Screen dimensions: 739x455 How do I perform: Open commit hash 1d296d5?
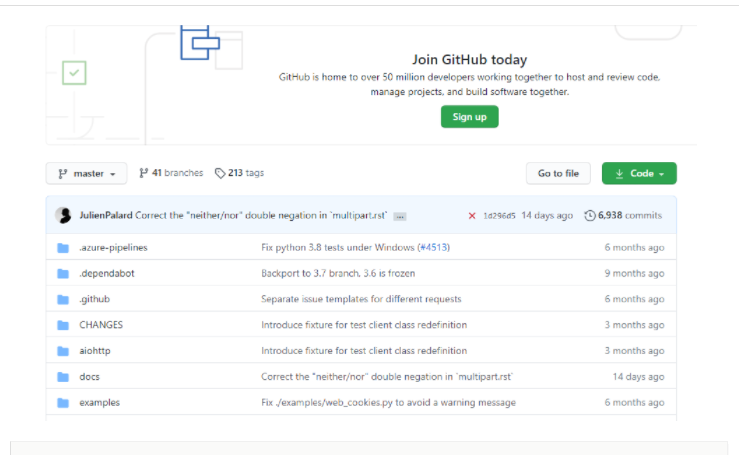(500, 215)
